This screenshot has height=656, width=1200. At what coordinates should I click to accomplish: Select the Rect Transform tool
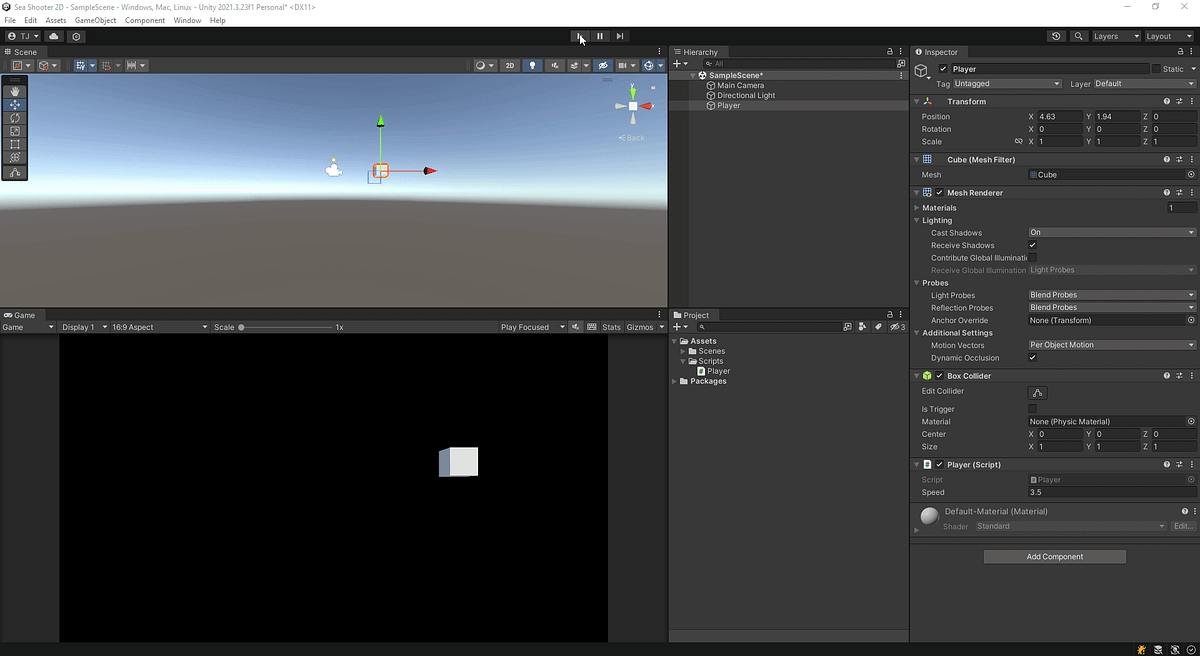click(x=14, y=144)
